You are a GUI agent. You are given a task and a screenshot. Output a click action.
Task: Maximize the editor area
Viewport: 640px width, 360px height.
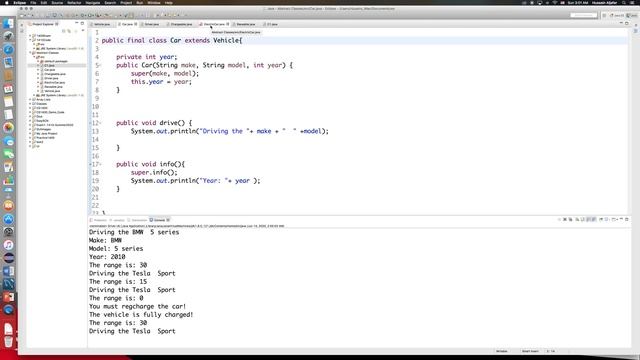click(627, 24)
